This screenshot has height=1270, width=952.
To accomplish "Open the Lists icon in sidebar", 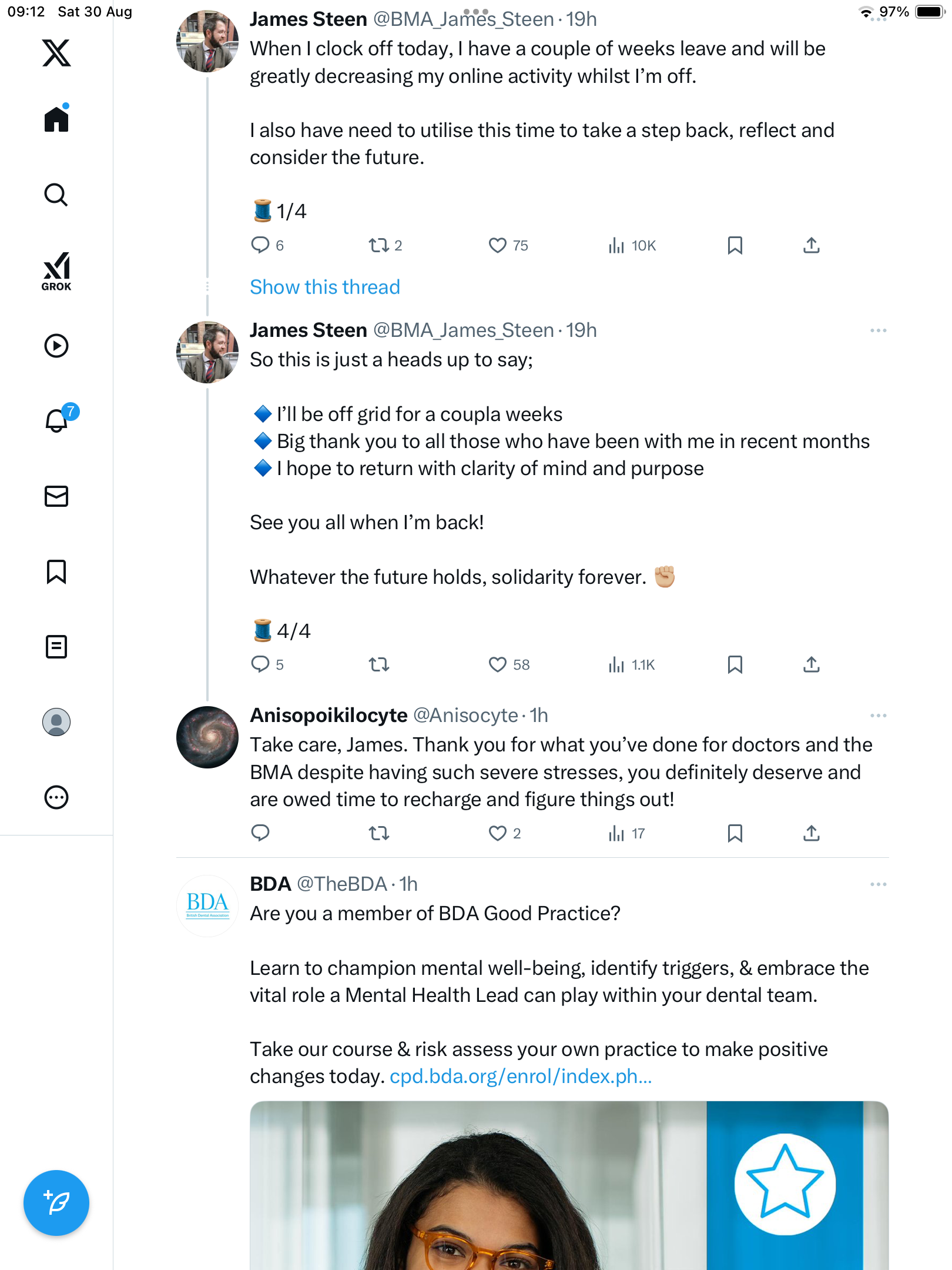I will click(56, 647).
